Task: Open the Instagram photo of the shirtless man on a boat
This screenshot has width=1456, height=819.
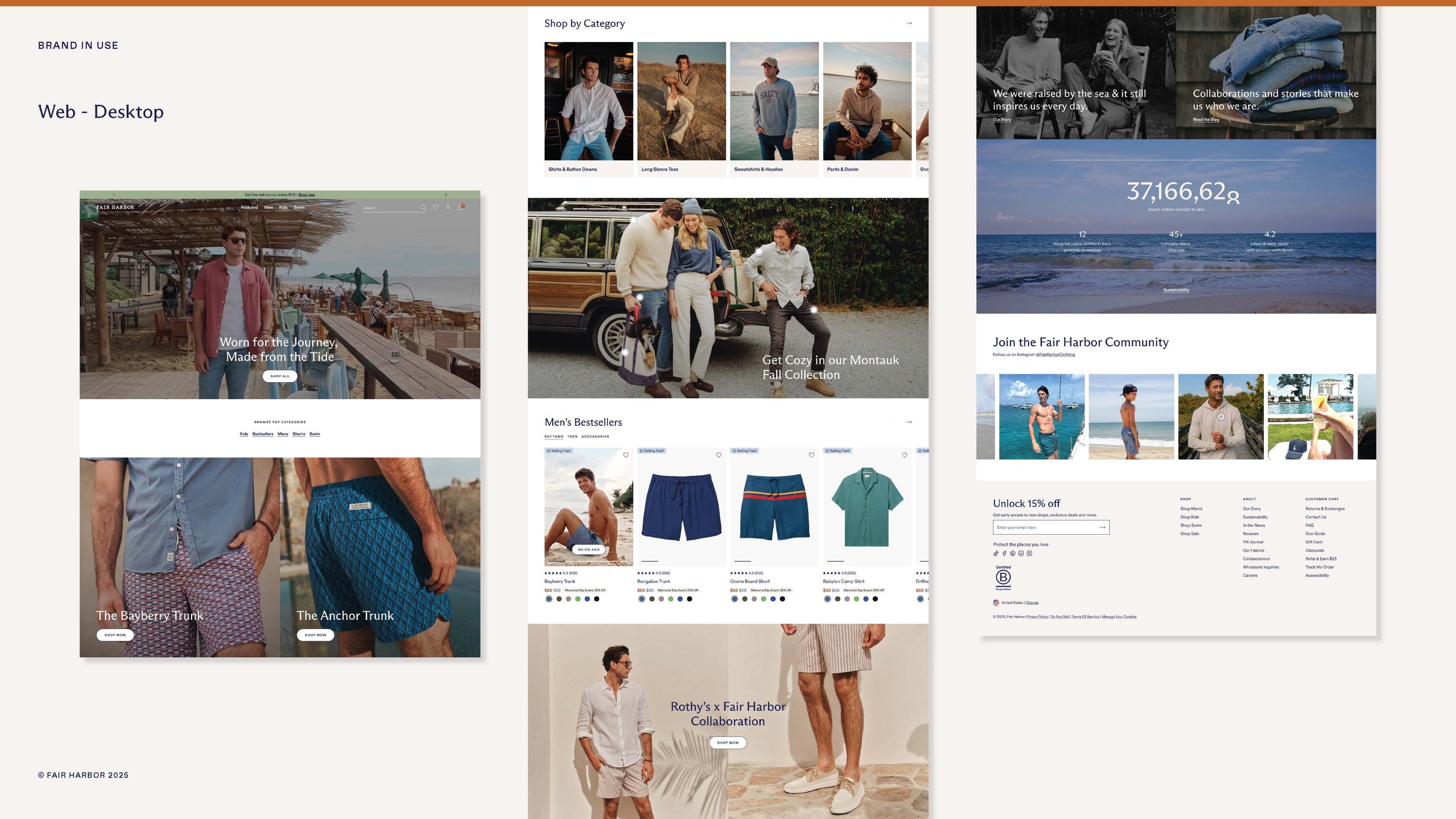Action: (1042, 416)
